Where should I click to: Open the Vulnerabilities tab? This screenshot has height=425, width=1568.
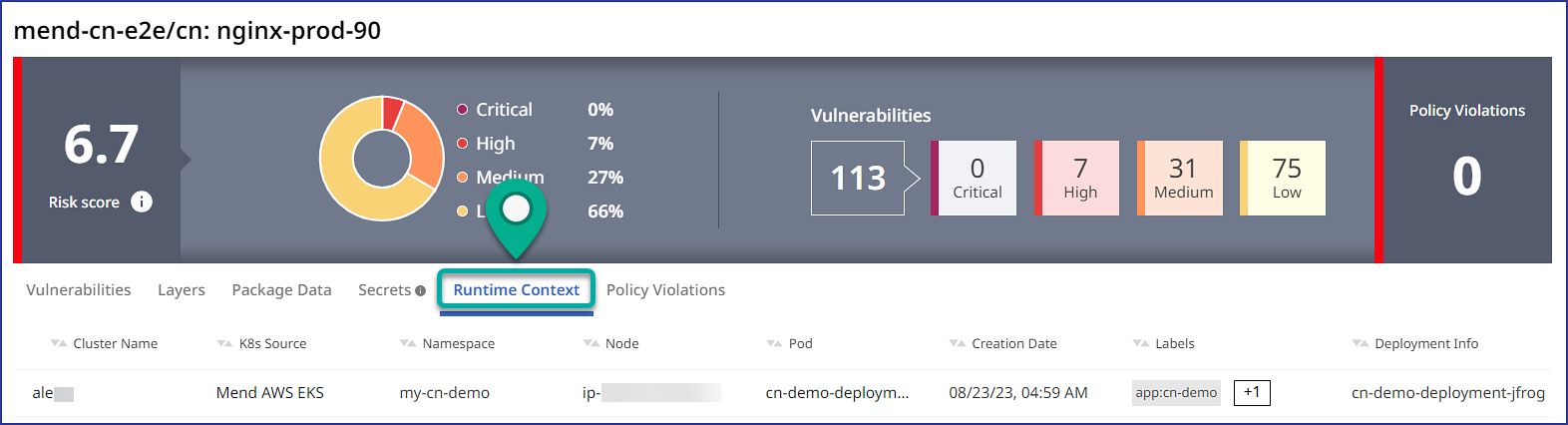click(x=79, y=289)
